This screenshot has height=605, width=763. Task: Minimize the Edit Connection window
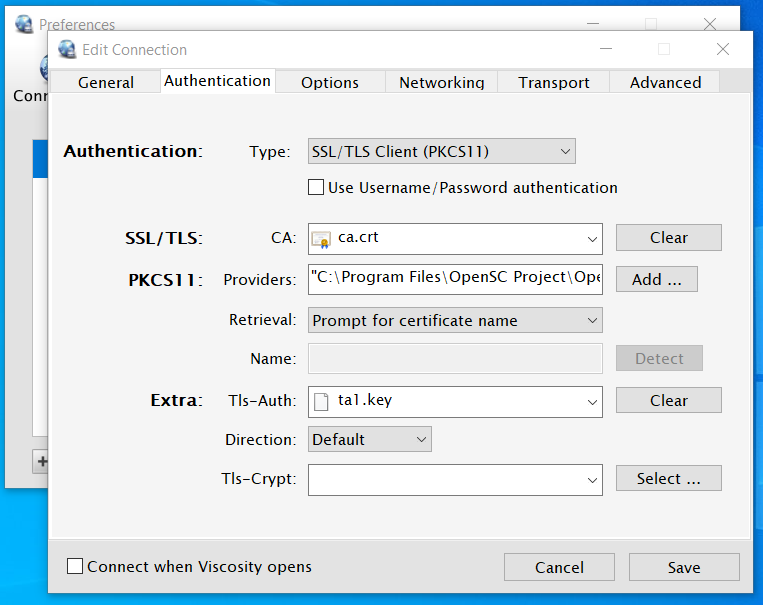[606, 49]
